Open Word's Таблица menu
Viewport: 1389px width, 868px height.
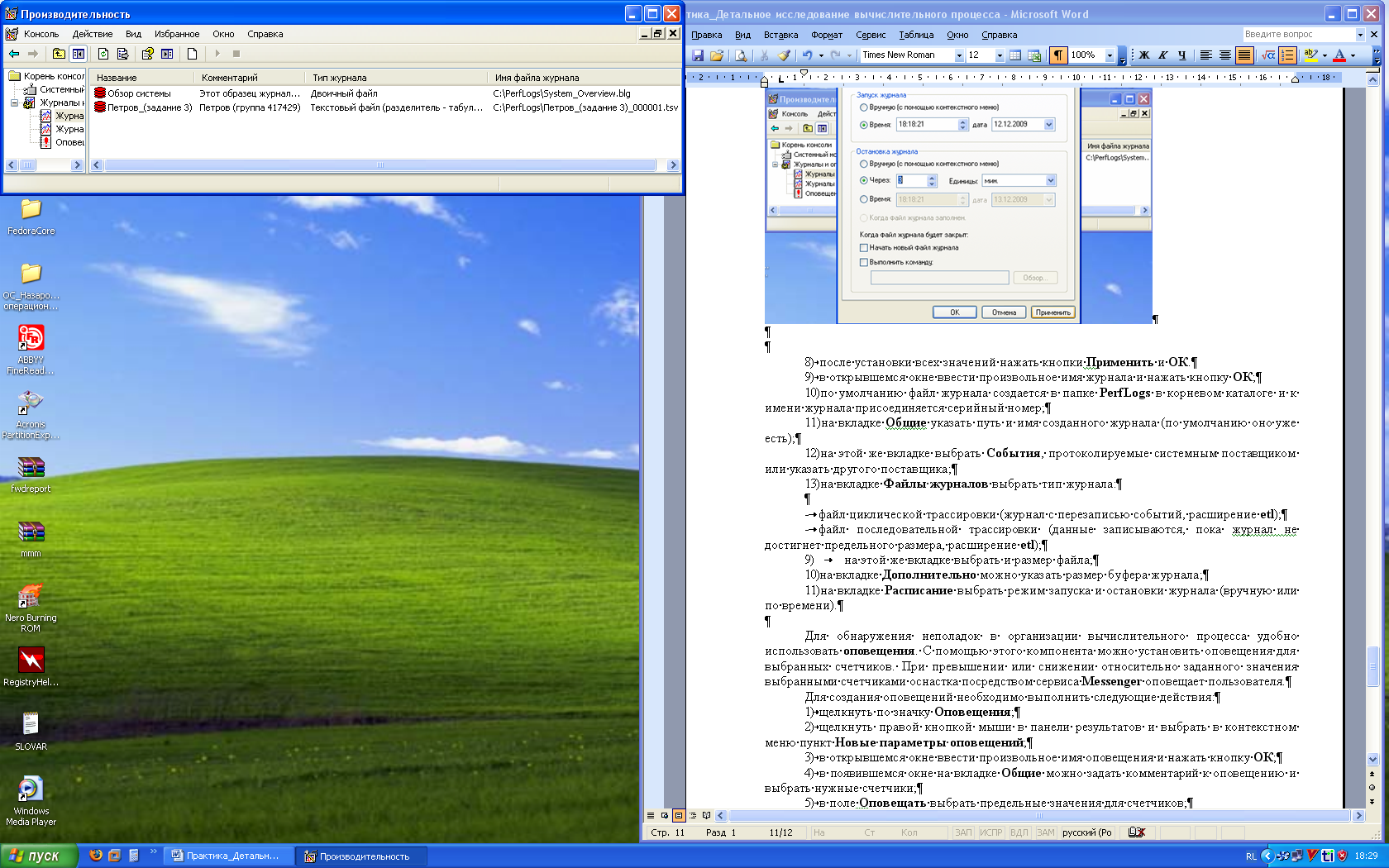coord(916,35)
